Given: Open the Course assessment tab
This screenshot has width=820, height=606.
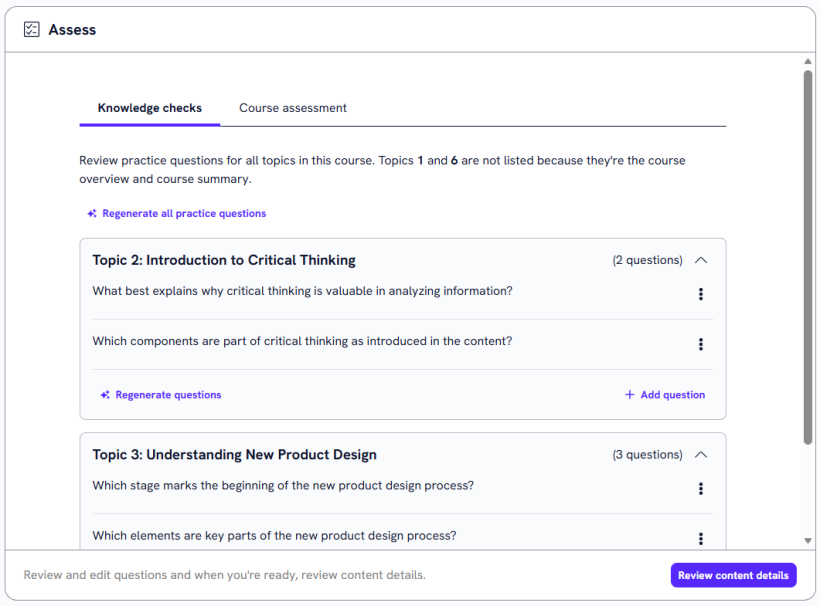Looking at the screenshot, I should pyautogui.click(x=293, y=108).
